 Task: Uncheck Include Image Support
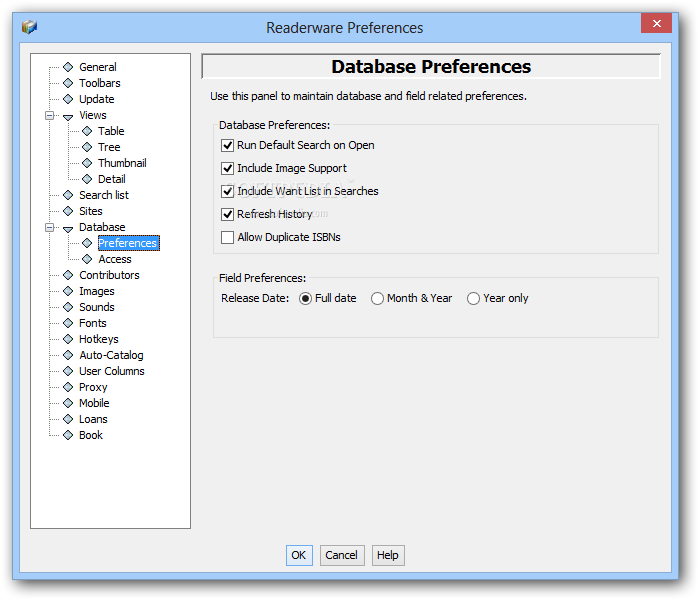pyautogui.click(x=228, y=168)
